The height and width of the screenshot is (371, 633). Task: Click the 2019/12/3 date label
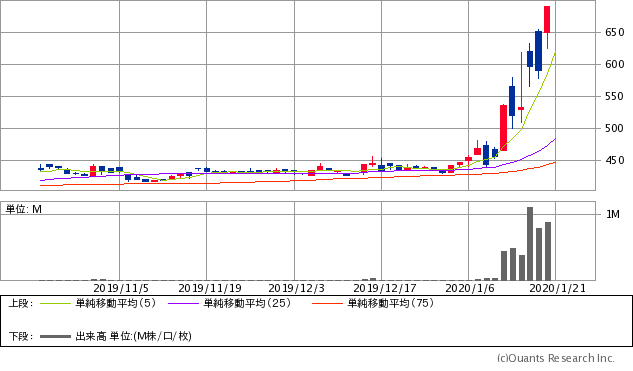pyautogui.click(x=296, y=288)
